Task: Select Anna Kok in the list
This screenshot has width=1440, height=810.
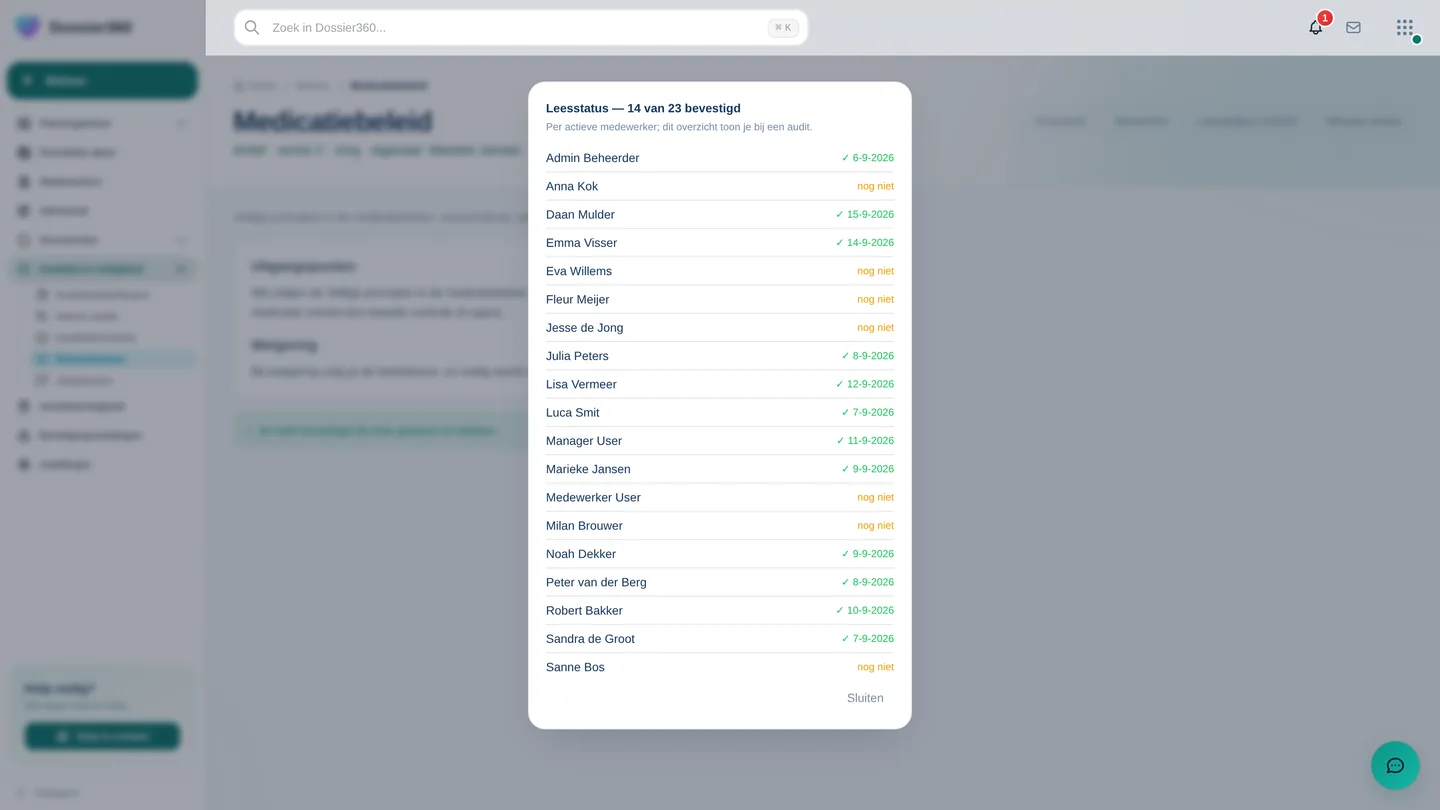Action: coord(572,186)
